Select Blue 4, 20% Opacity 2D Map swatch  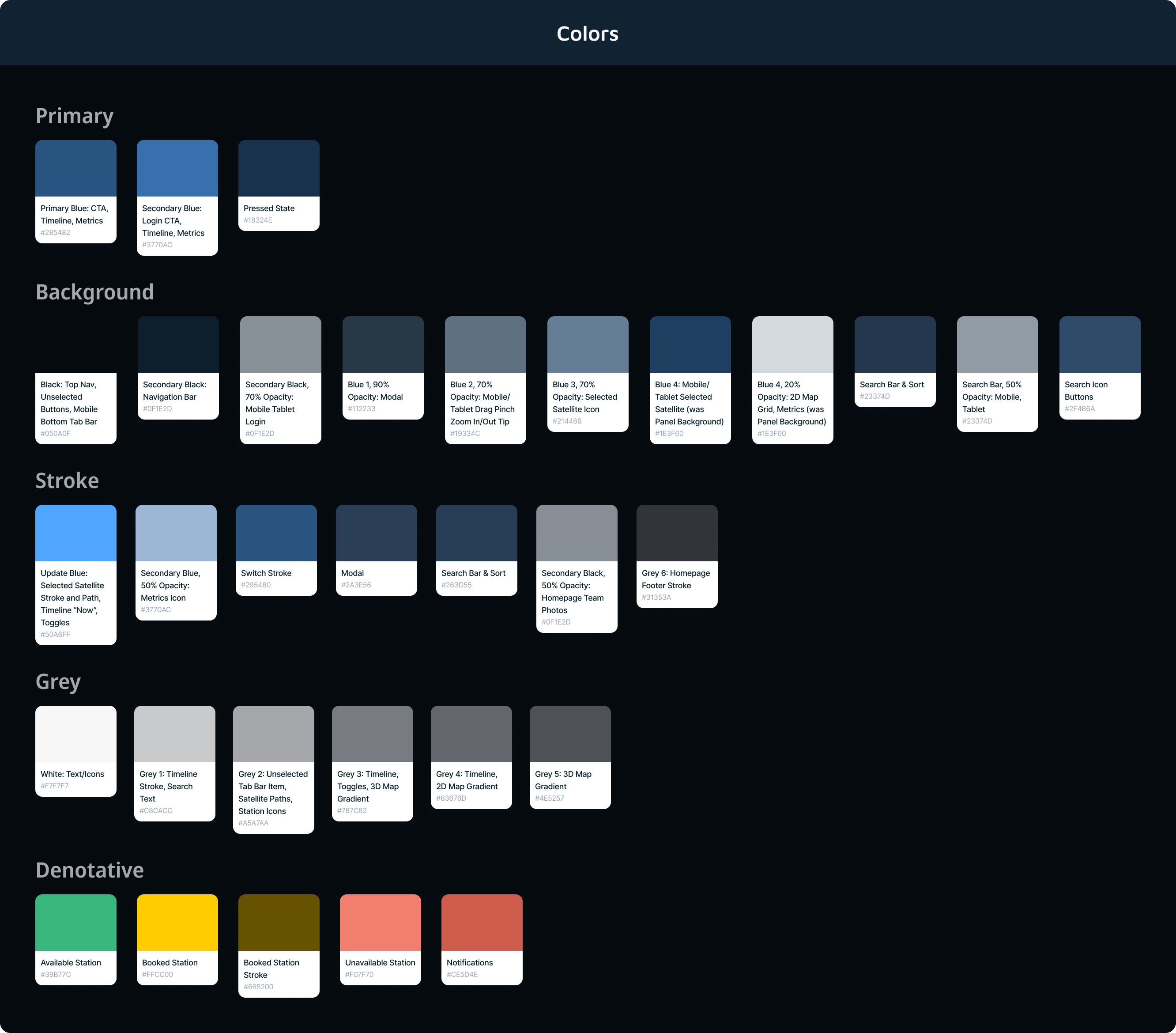[793, 345]
